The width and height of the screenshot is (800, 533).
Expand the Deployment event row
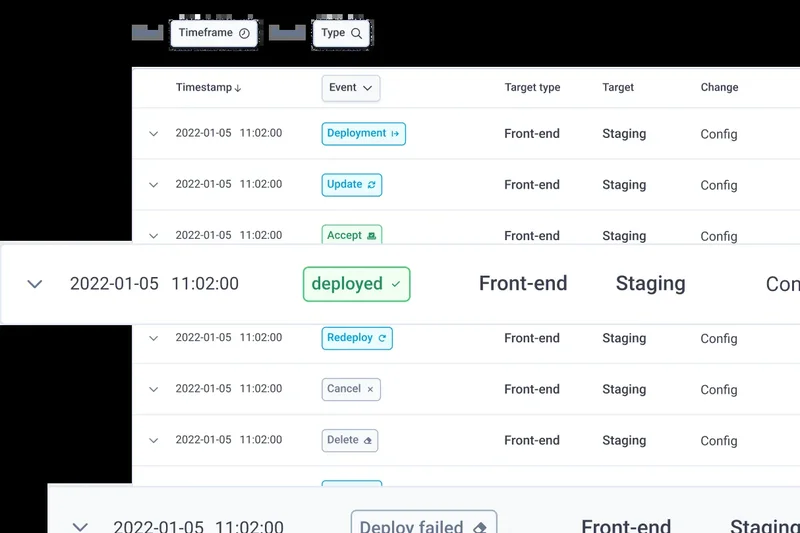click(153, 134)
